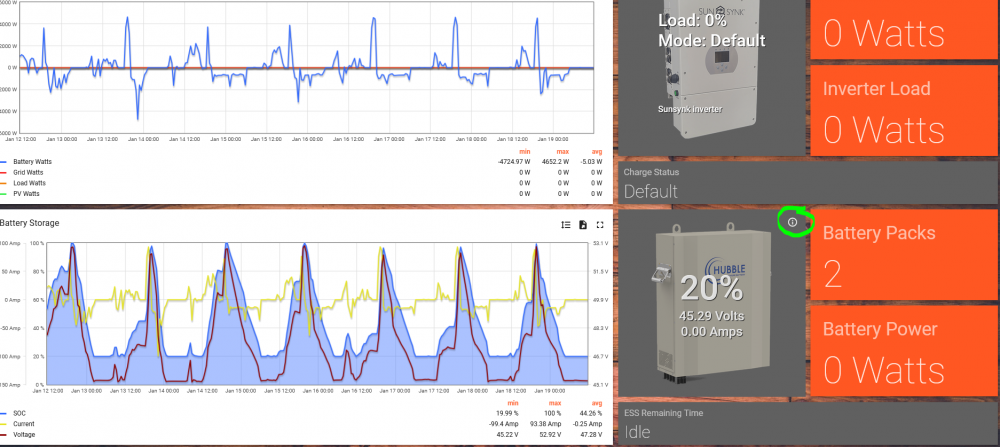Open the Battery Packs tile

pos(902,254)
